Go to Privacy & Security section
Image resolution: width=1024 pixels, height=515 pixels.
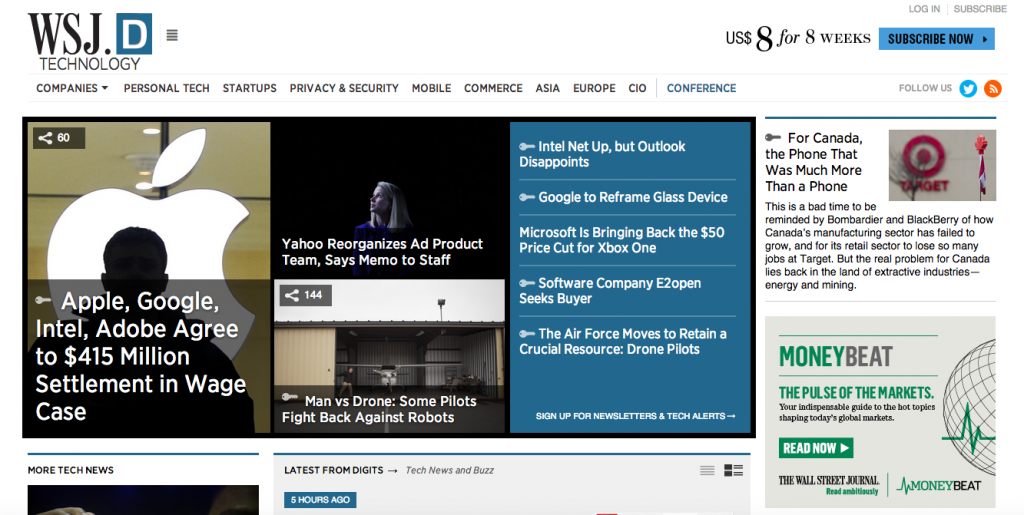344,88
